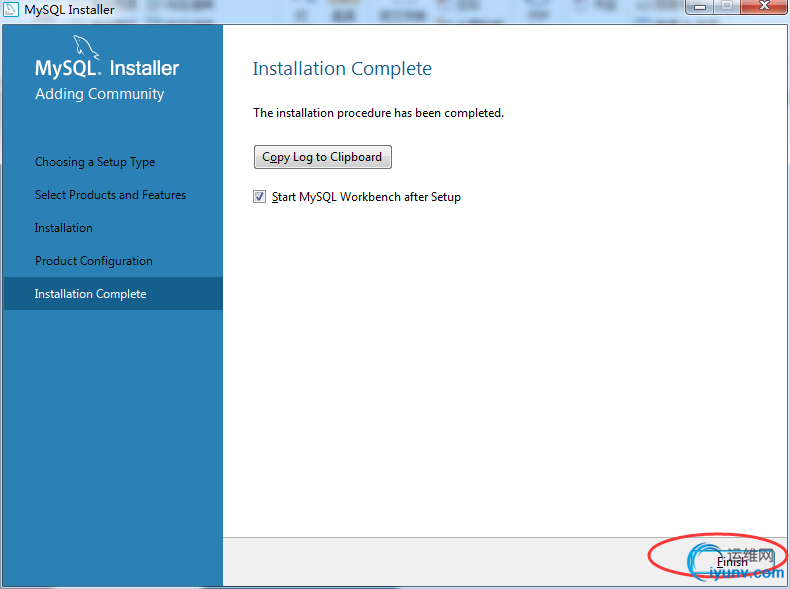The width and height of the screenshot is (790, 589).
Task: Click the Finish button
Action: tap(732, 561)
